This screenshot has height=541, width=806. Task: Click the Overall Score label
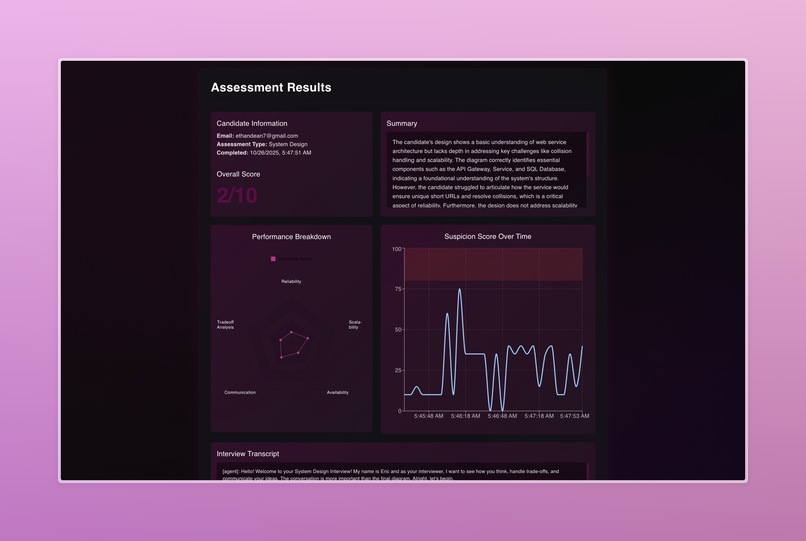pyautogui.click(x=238, y=174)
